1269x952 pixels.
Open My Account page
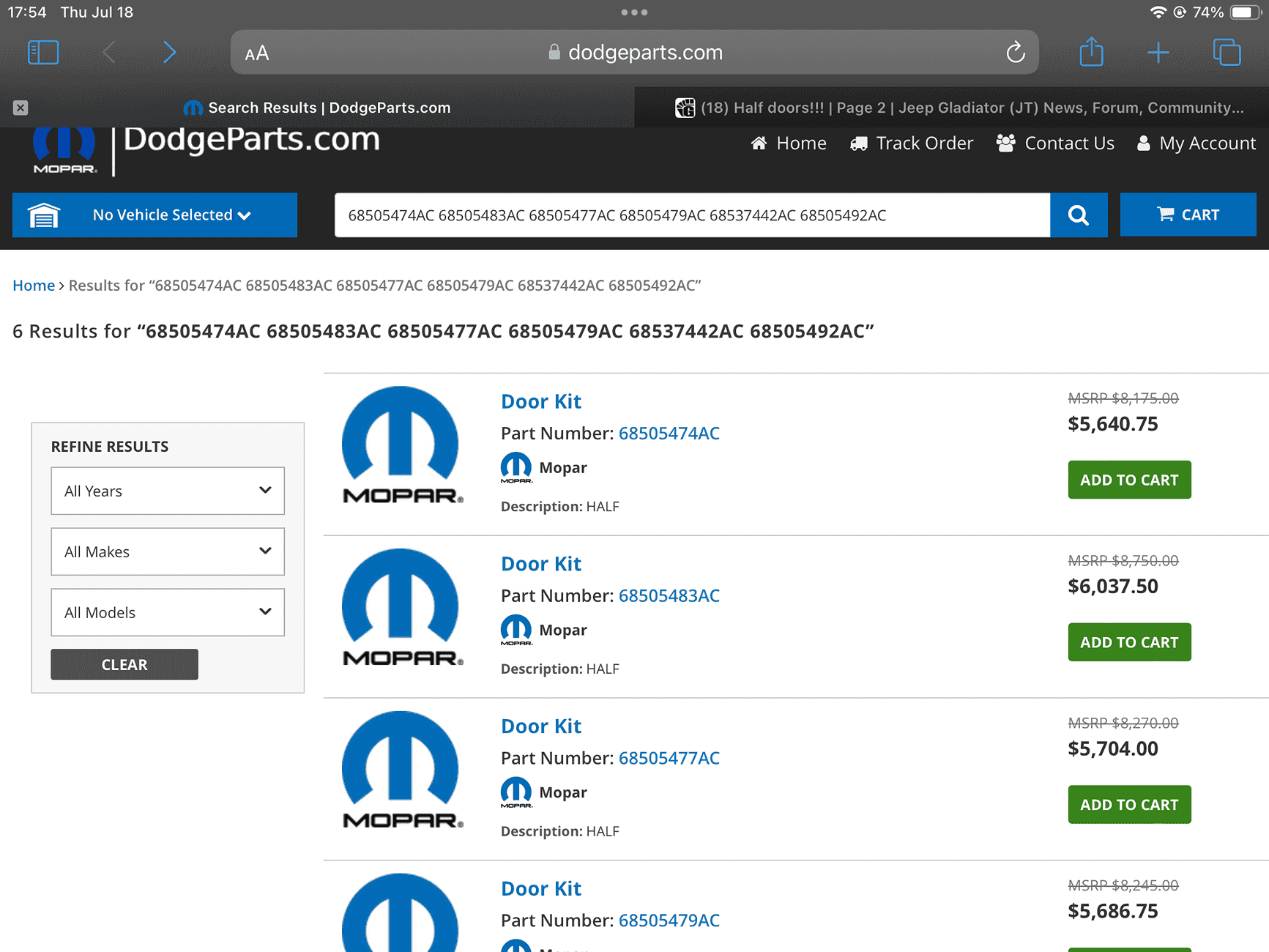(x=1196, y=144)
